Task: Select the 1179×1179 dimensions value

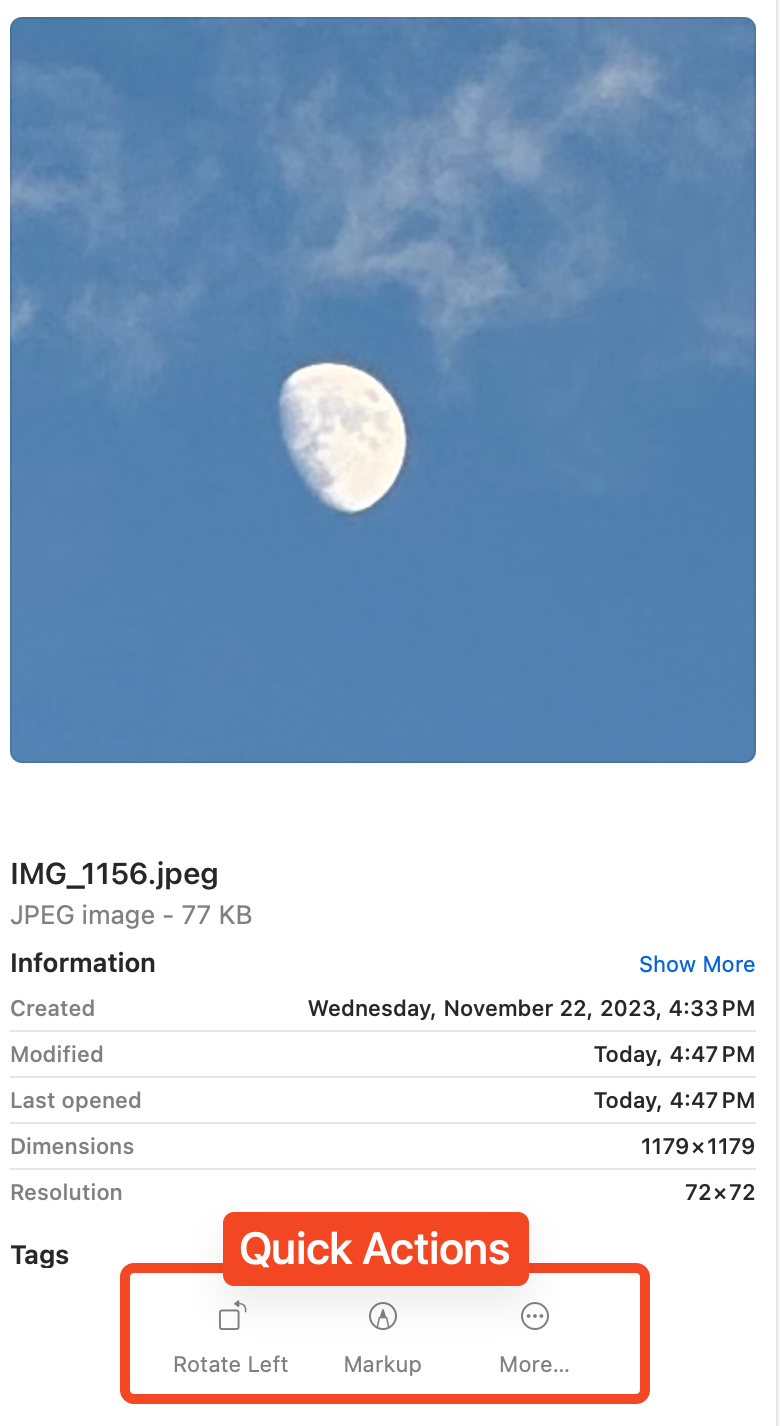Action: pos(698,1146)
